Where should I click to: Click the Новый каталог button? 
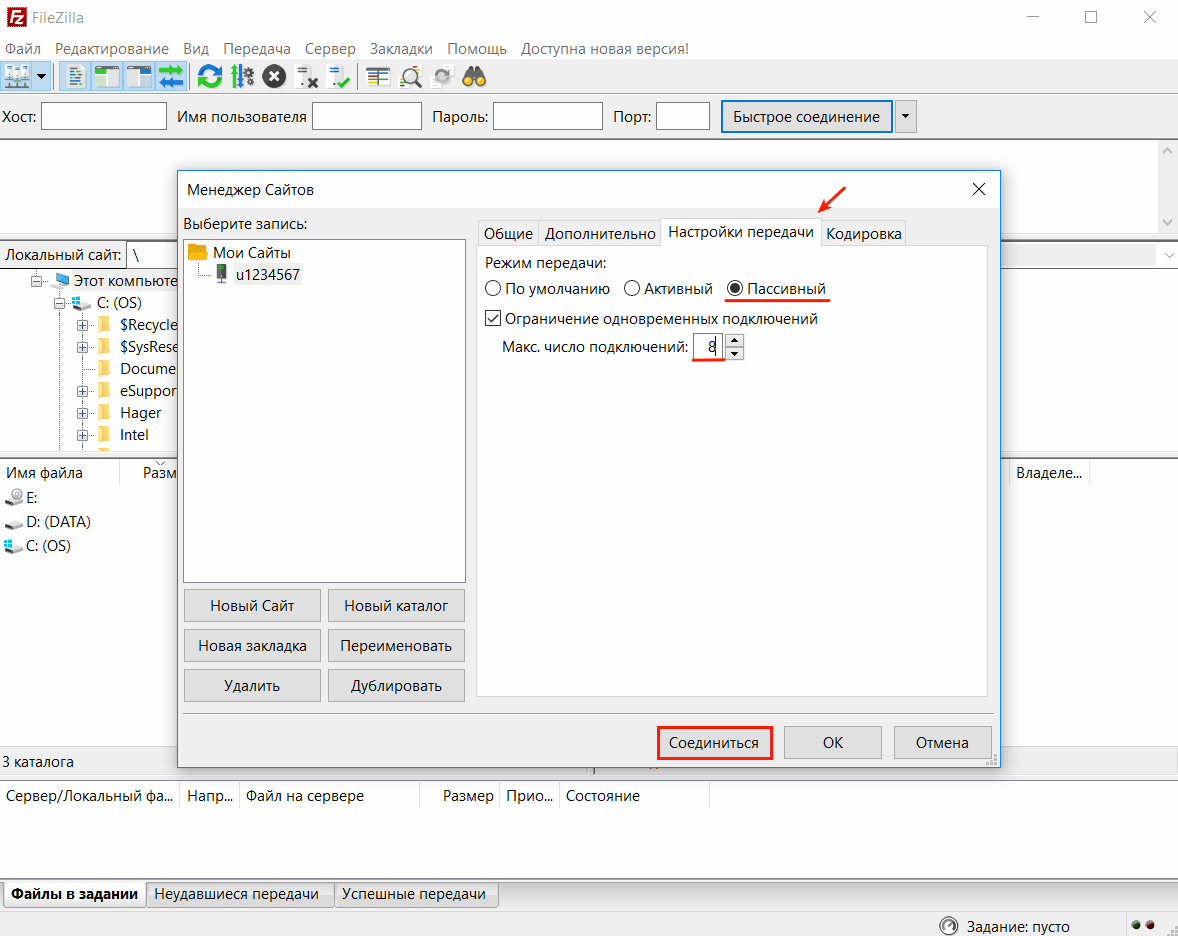tap(396, 605)
